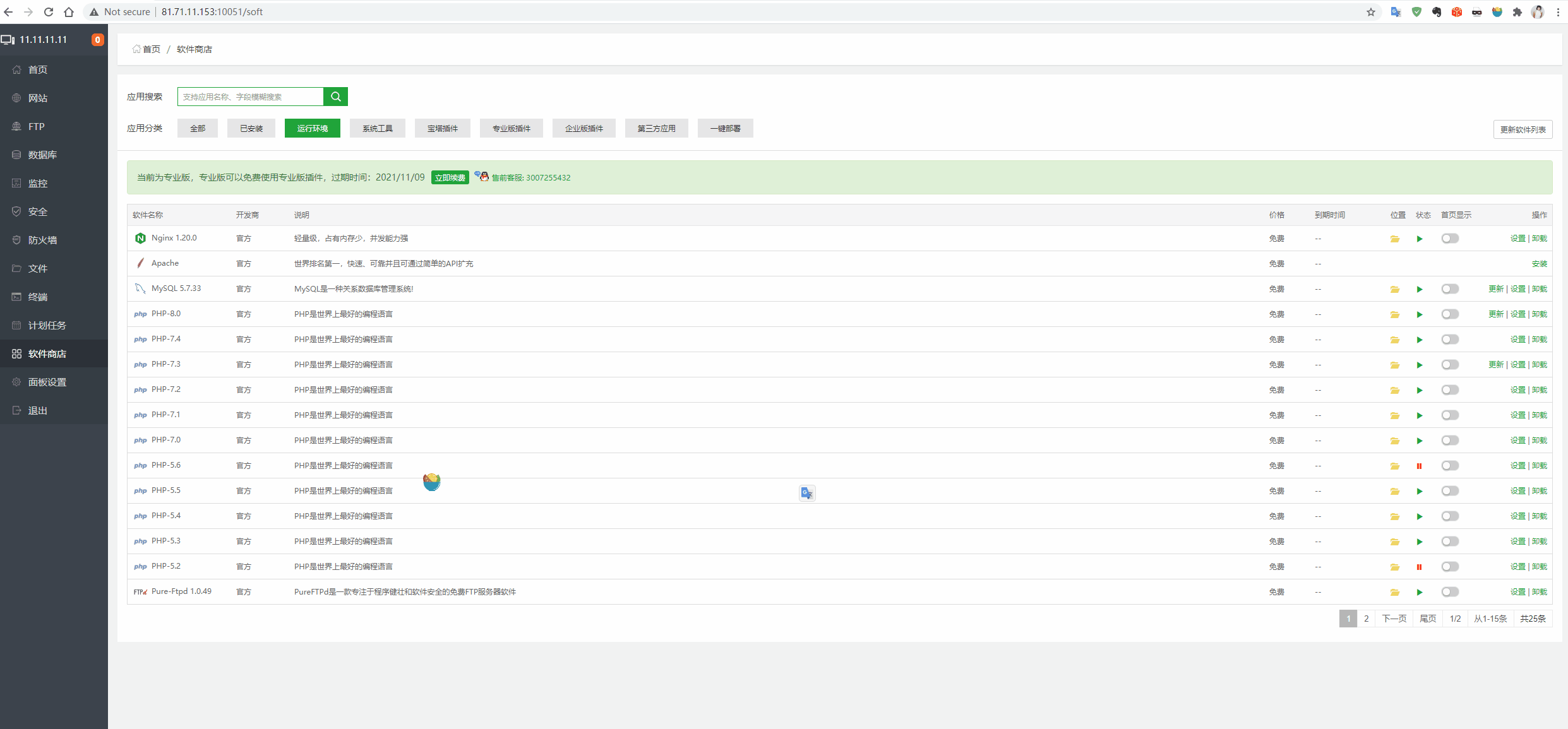Screen dimensions: 1568x729
Task: Toggle homepage display for PHP-5.6
Action: click(1450, 466)
